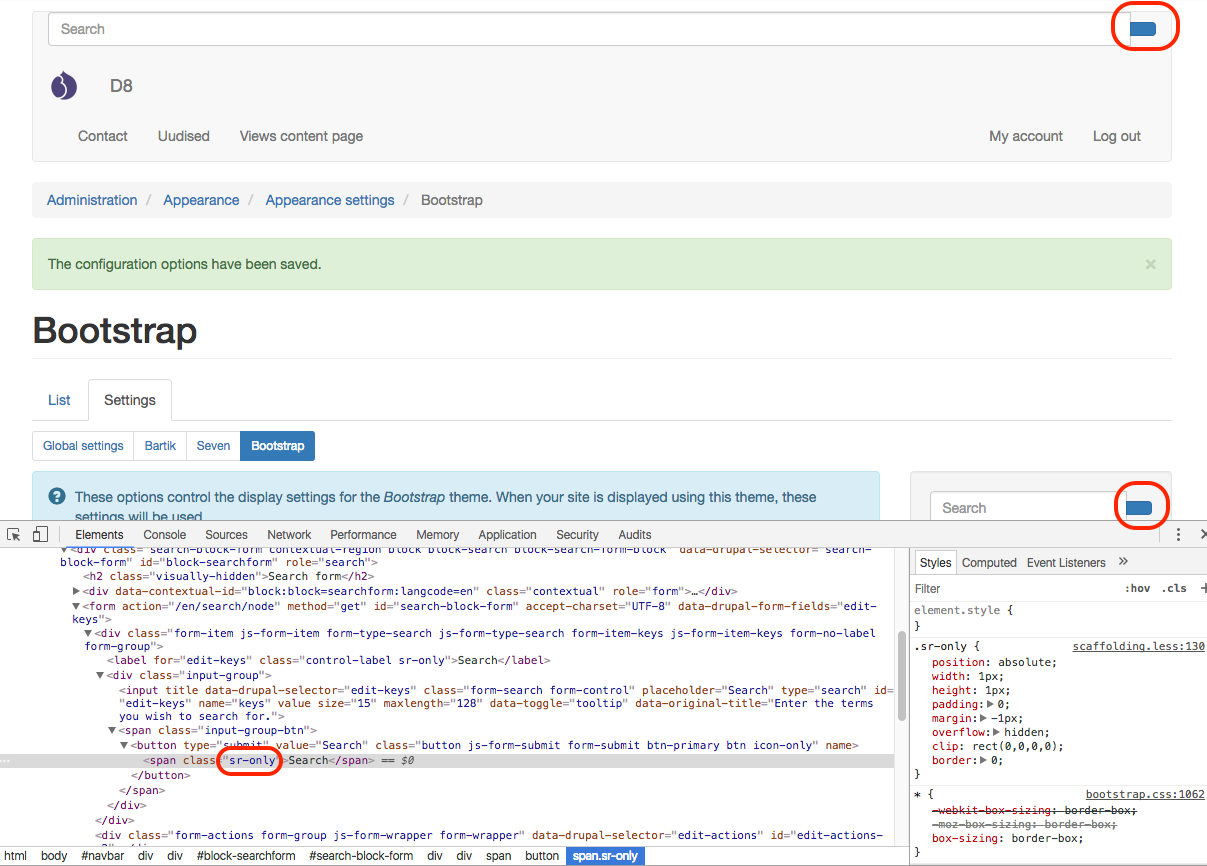Click the Drupal drop logo

click(64, 86)
